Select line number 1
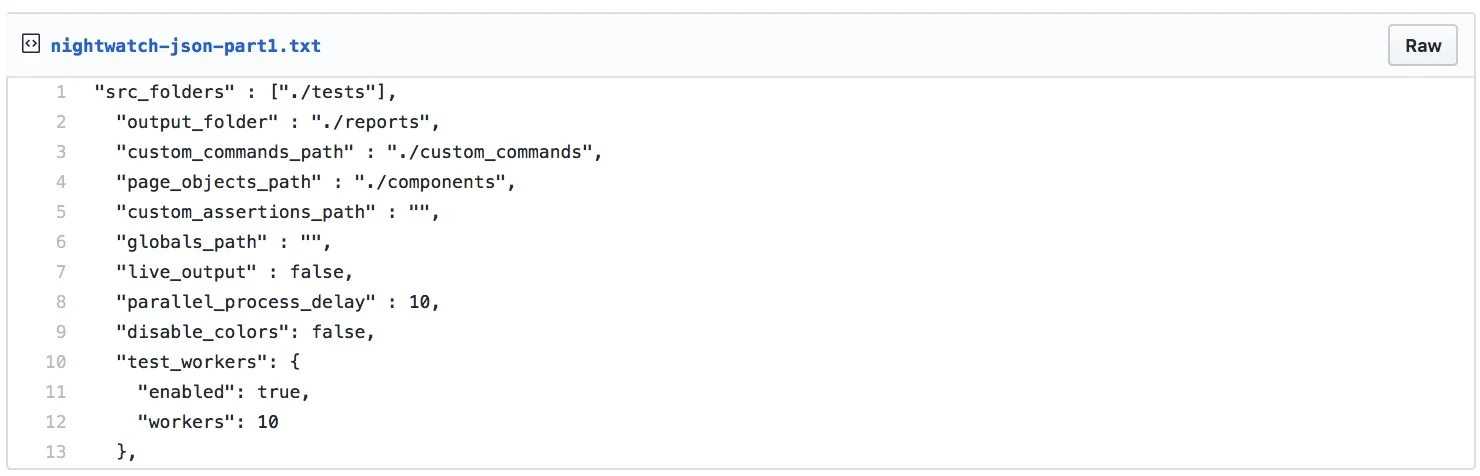The image size is (1480, 476). [x=61, y=92]
